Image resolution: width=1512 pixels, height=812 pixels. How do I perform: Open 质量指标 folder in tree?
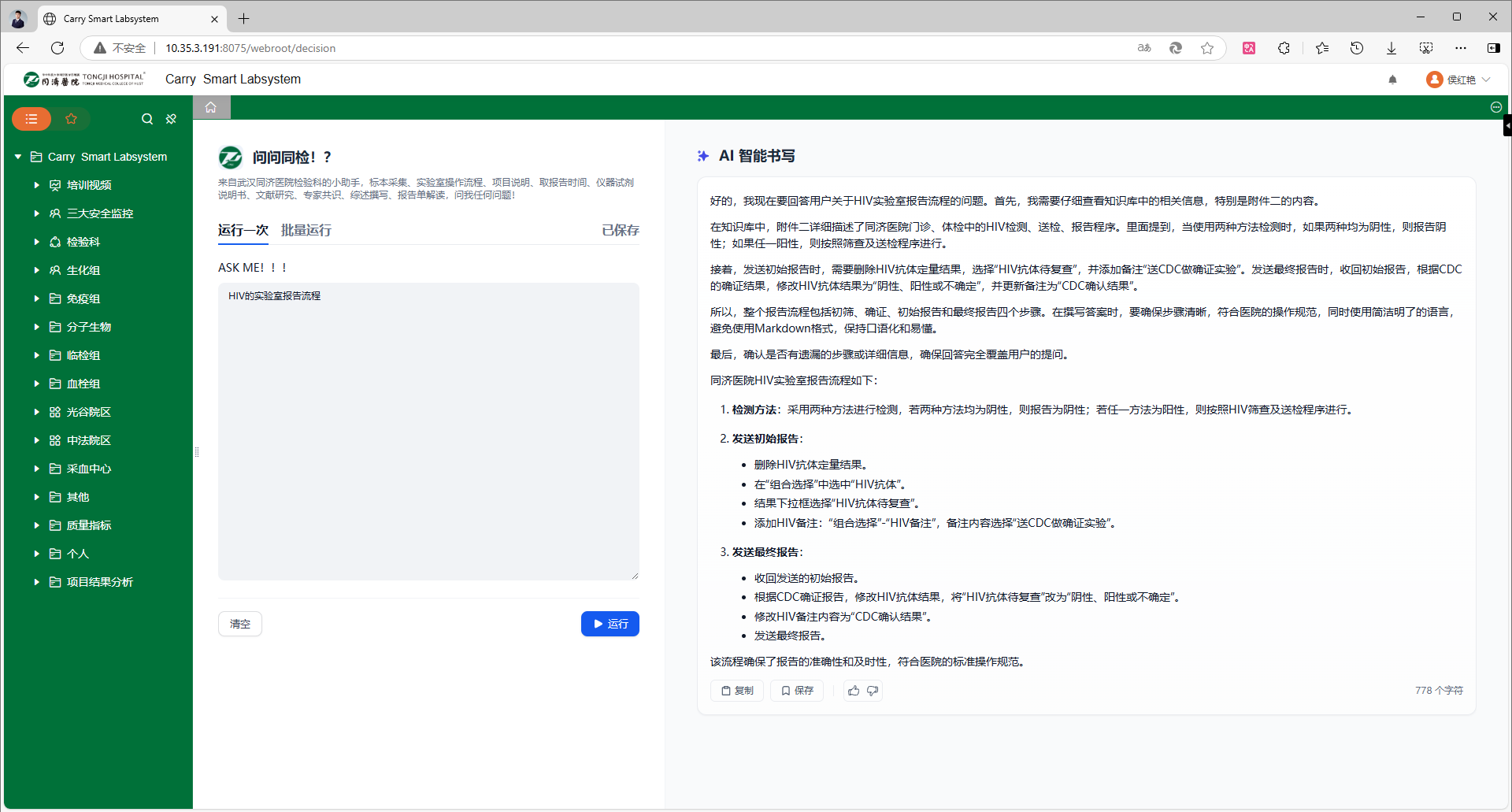[88, 525]
